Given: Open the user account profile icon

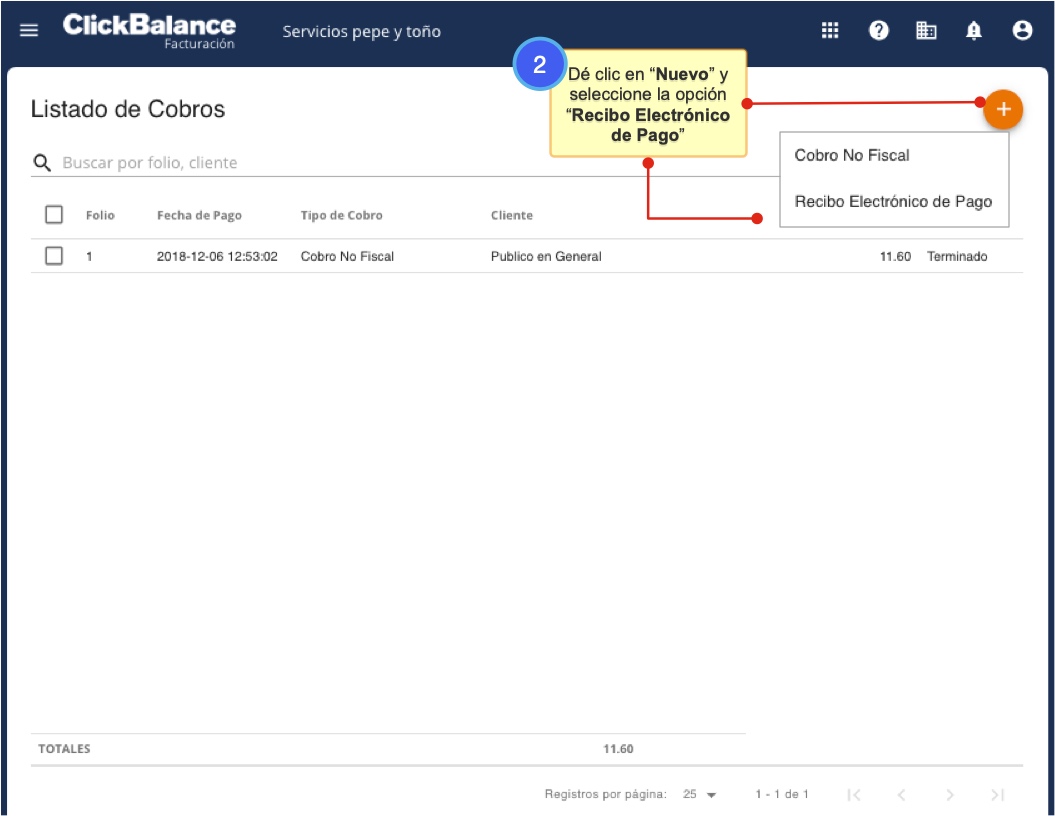Looking at the screenshot, I should pyautogui.click(x=1022, y=30).
